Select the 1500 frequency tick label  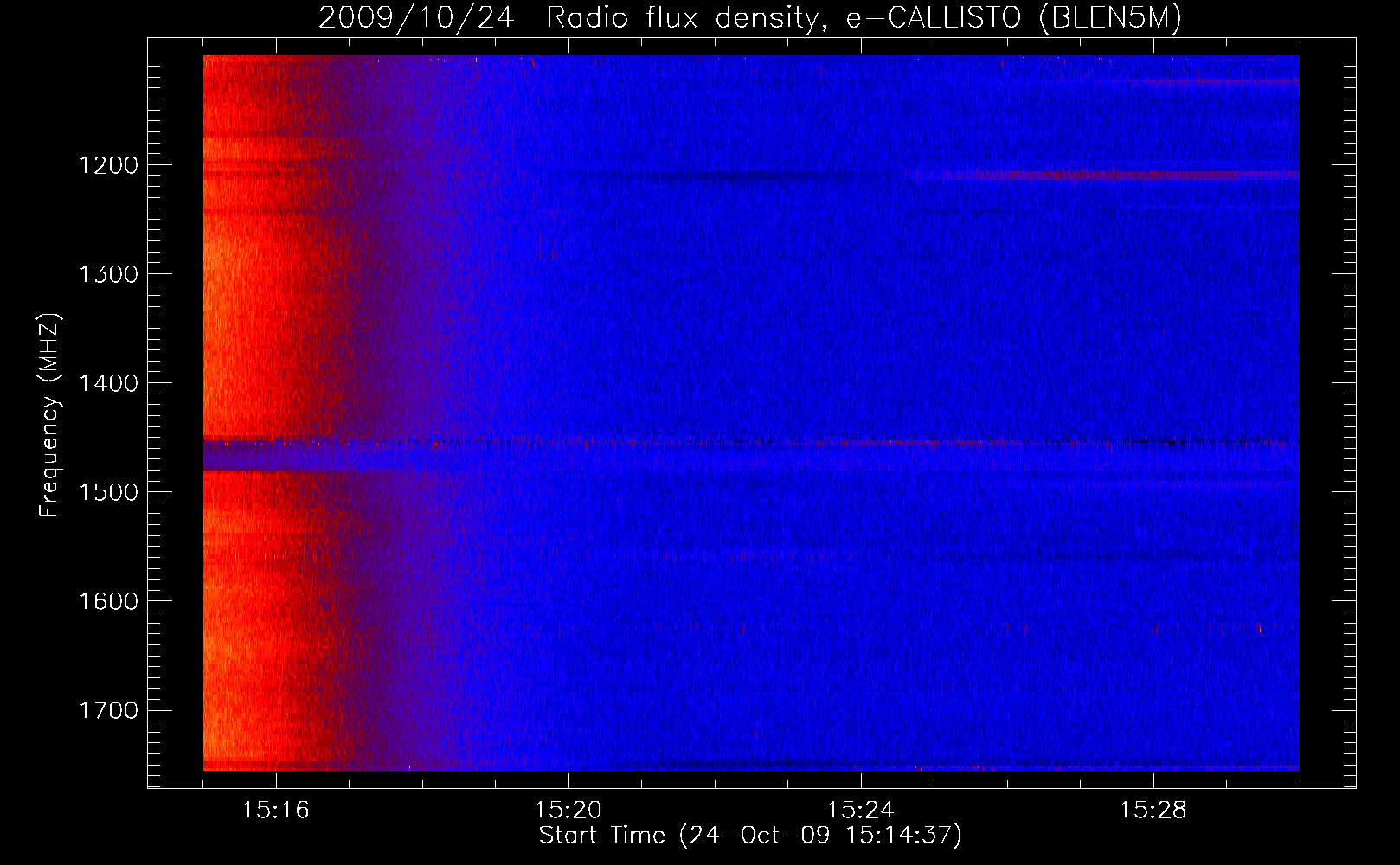coord(108,492)
